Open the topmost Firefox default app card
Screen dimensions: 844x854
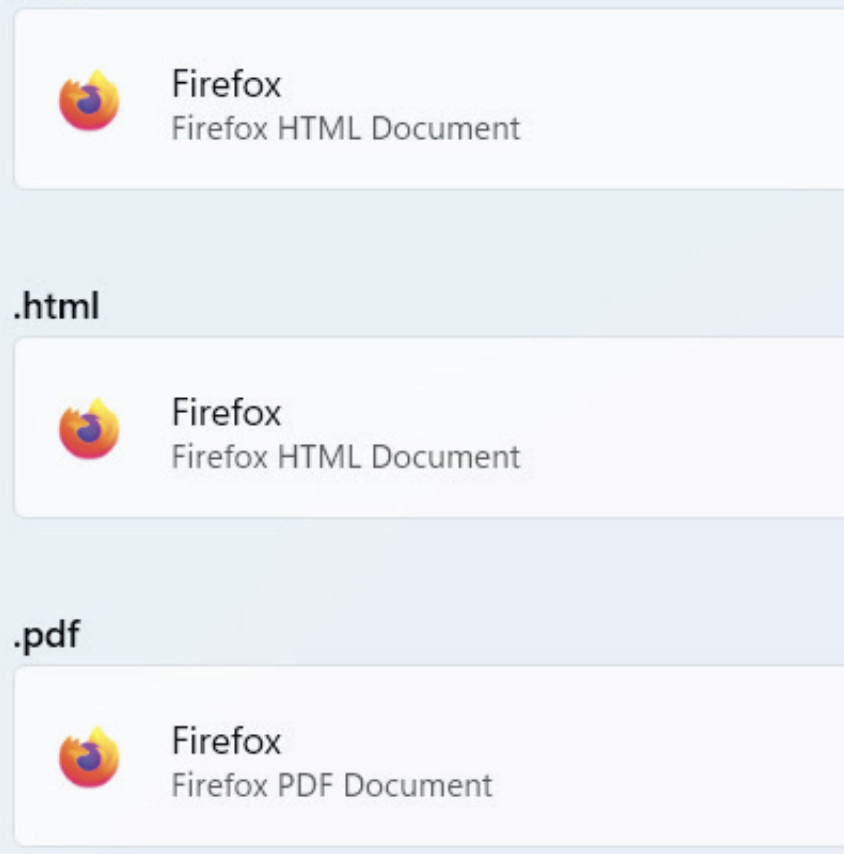430,100
